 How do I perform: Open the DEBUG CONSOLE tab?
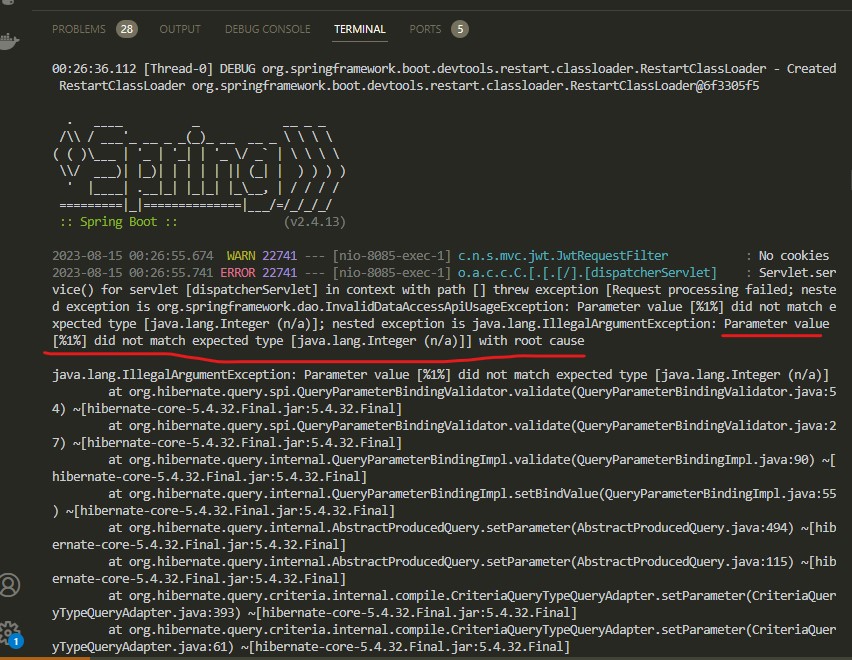click(267, 29)
